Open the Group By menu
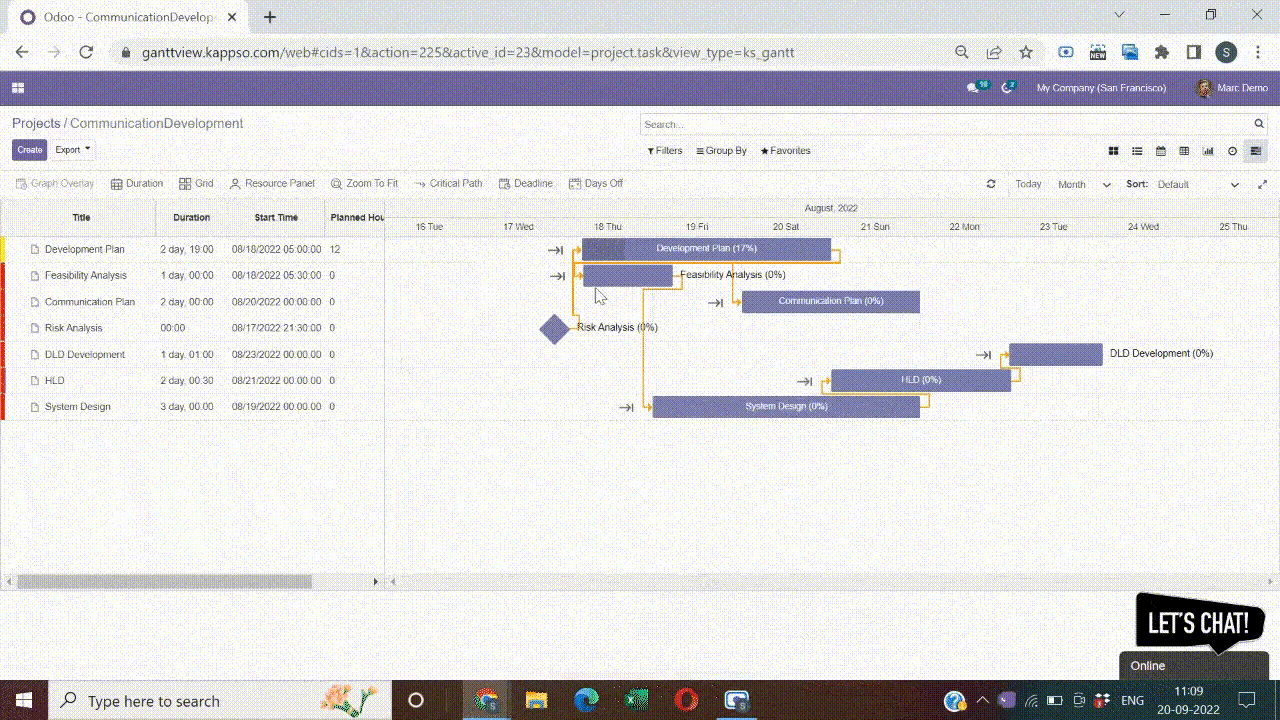Viewport: 1280px width, 720px height. [x=721, y=151]
